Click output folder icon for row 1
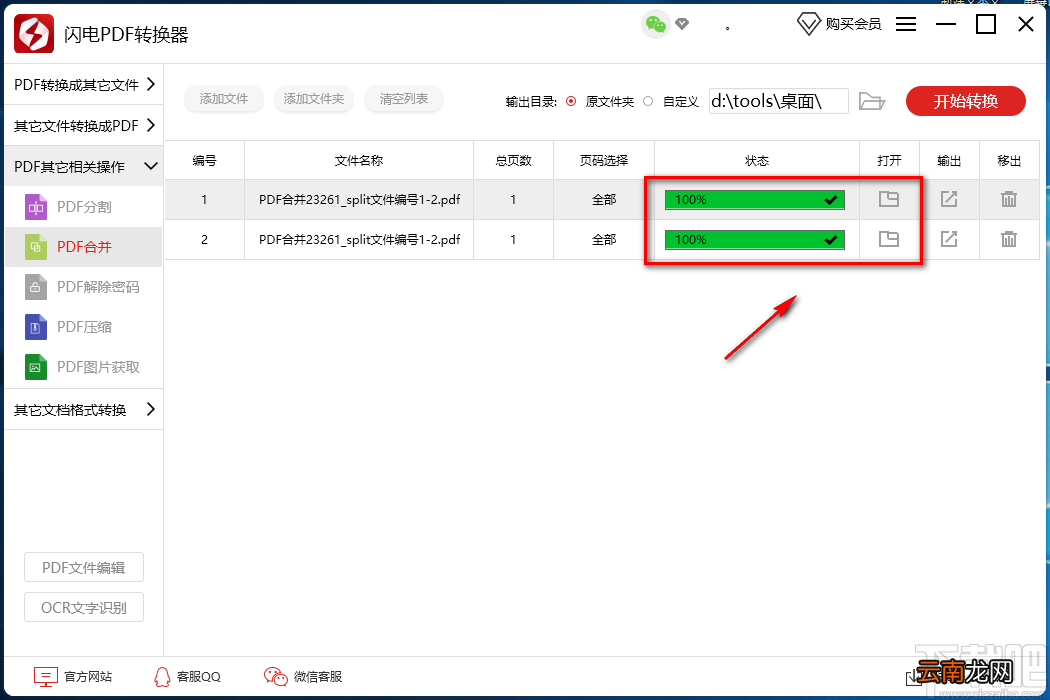Image resolution: width=1050 pixels, height=700 pixels. [949, 199]
